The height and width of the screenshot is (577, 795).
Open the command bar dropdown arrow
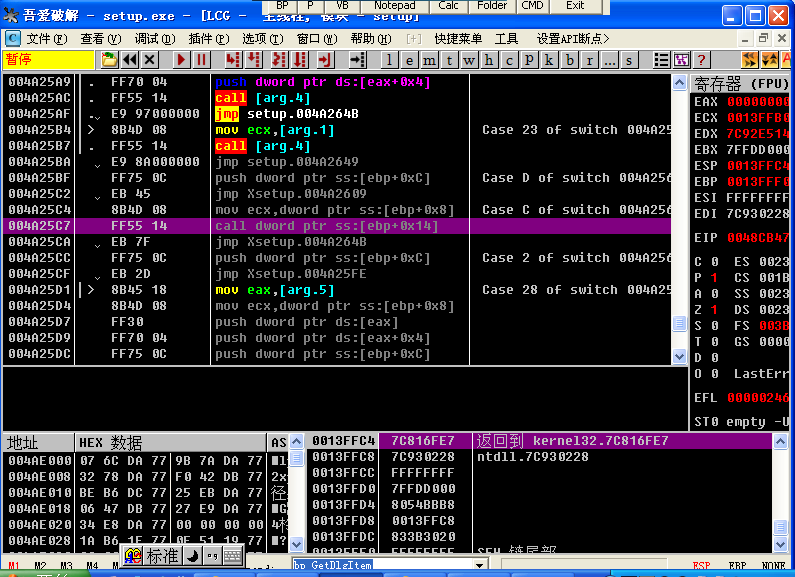pyautogui.click(x=479, y=565)
